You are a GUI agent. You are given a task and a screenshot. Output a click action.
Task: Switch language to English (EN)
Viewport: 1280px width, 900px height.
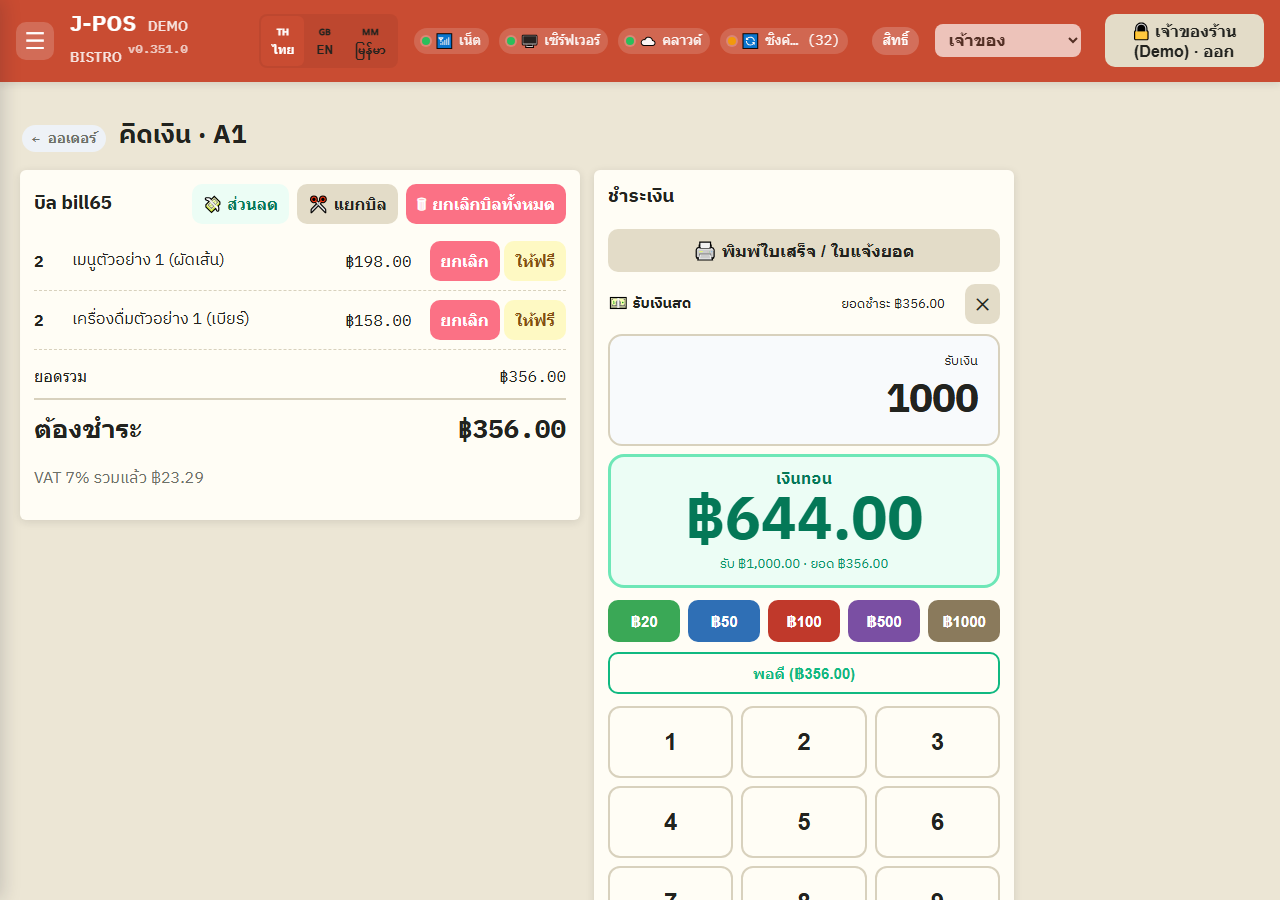click(x=325, y=41)
